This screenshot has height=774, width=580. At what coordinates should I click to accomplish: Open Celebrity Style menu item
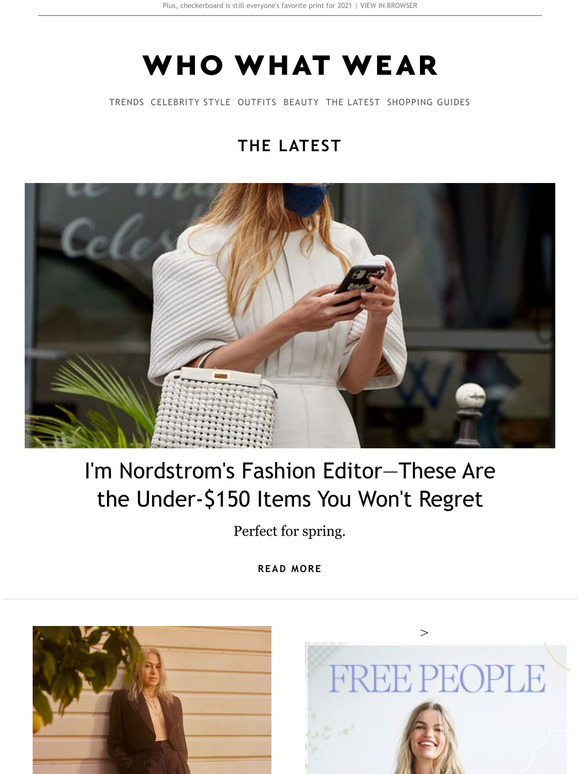coord(191,102)
